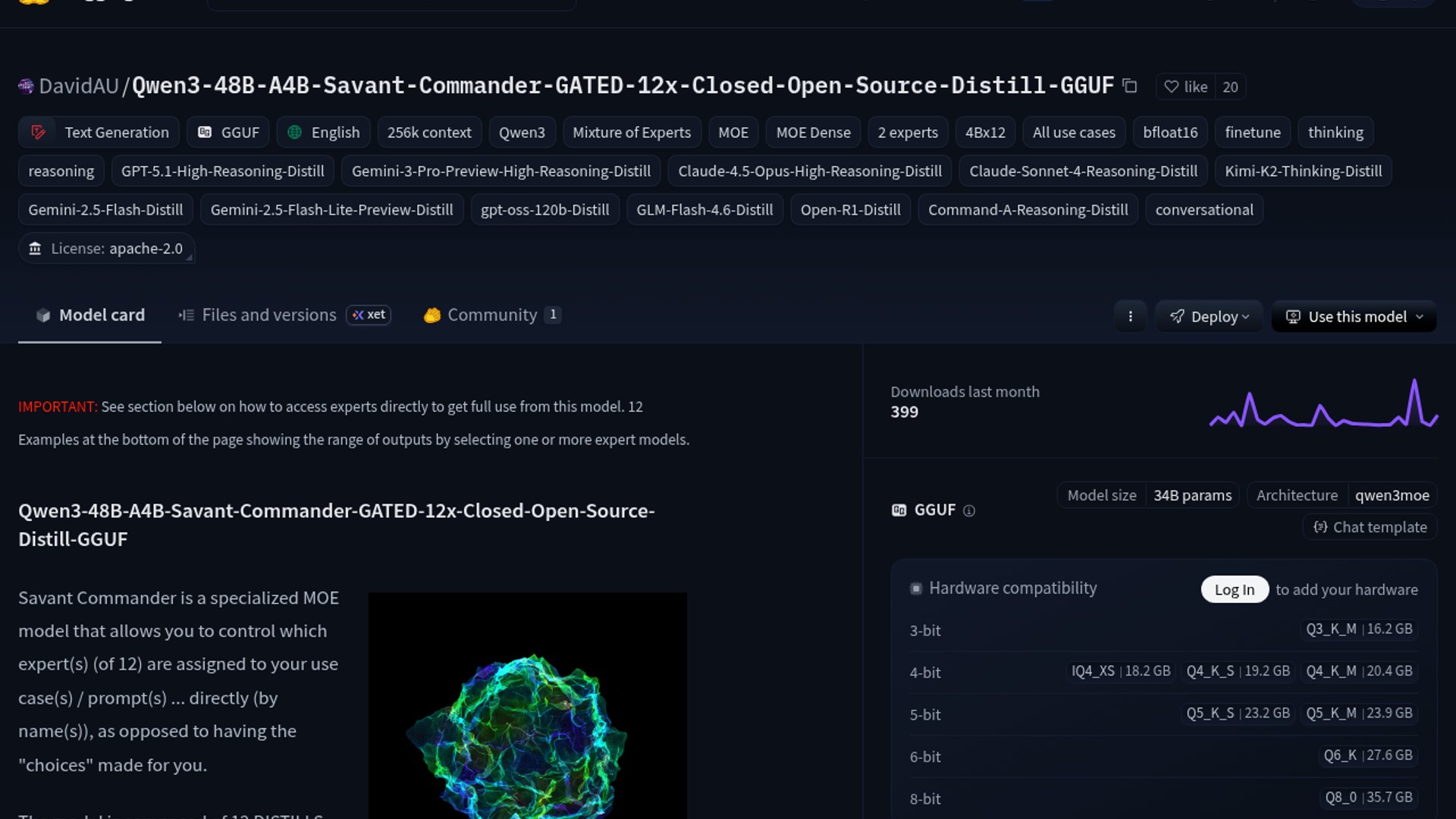Image resolution: width=1456 pixels, height=819 pixels.
Task: Click the GGUF info icon
Action: point(968,510)
